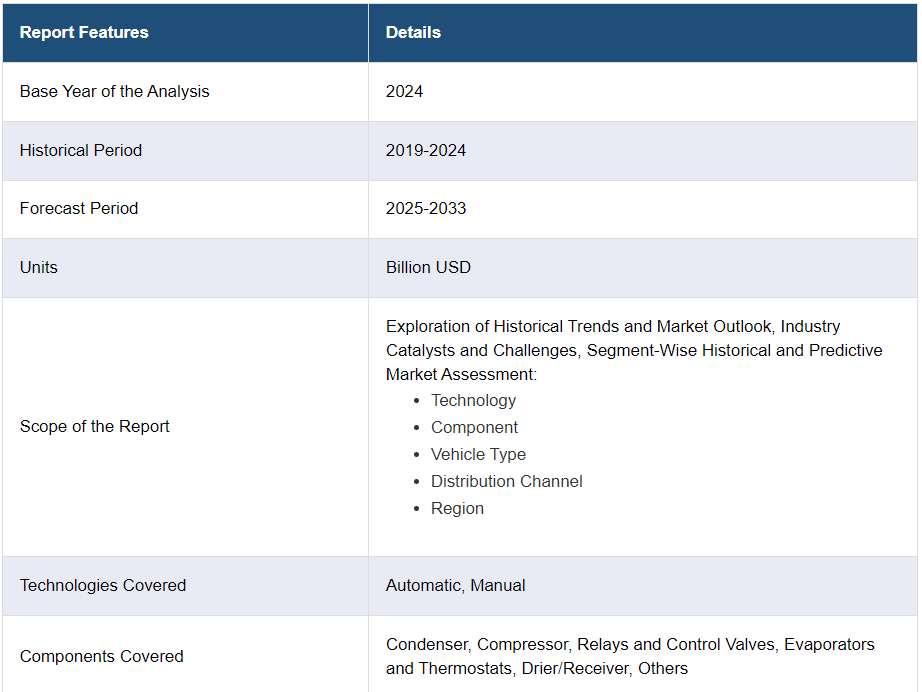The image size is (922, 692).
Task: Click the Details column header
Action: tap(413, 32)
